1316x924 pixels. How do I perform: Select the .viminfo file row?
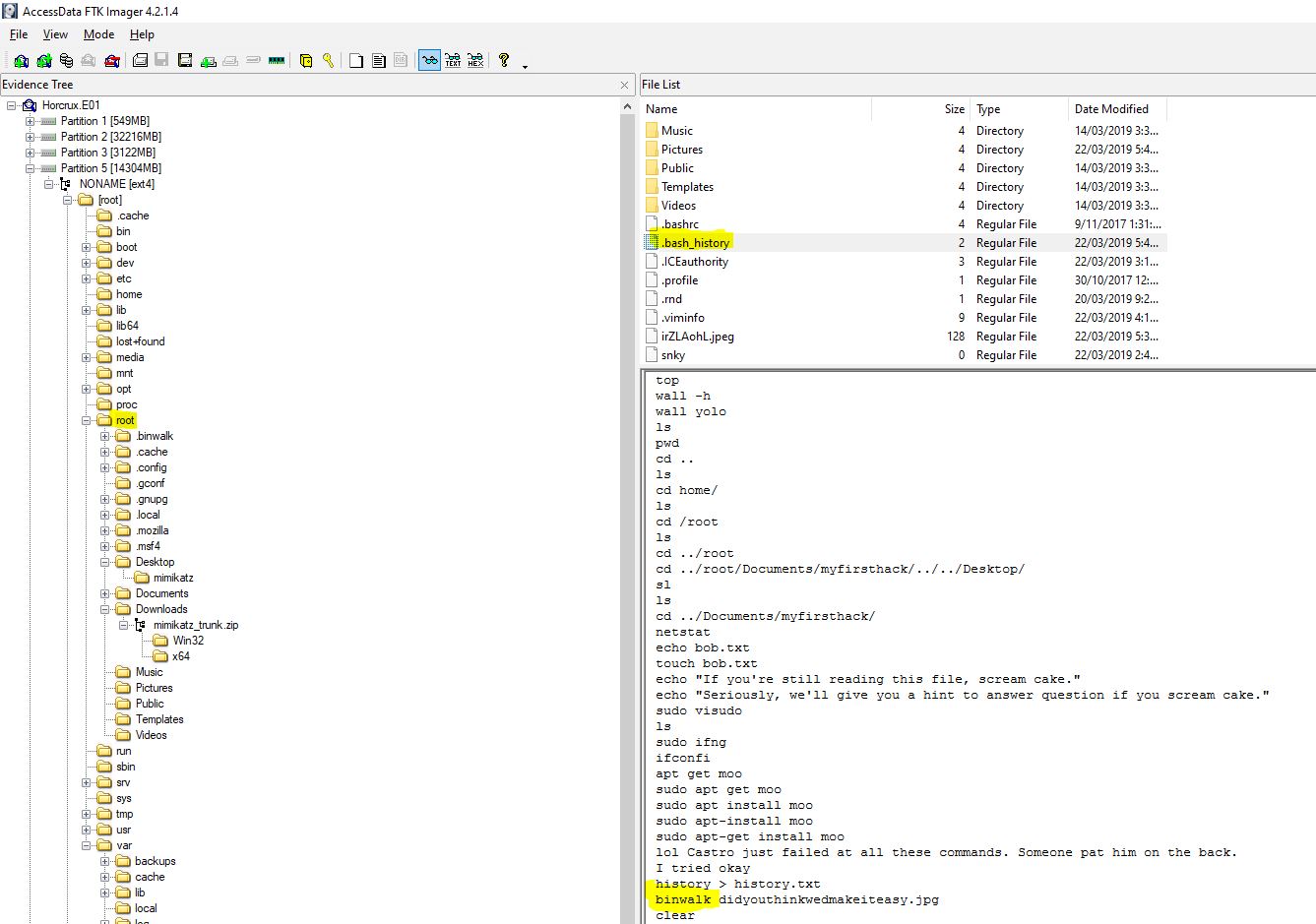(905, 317)
